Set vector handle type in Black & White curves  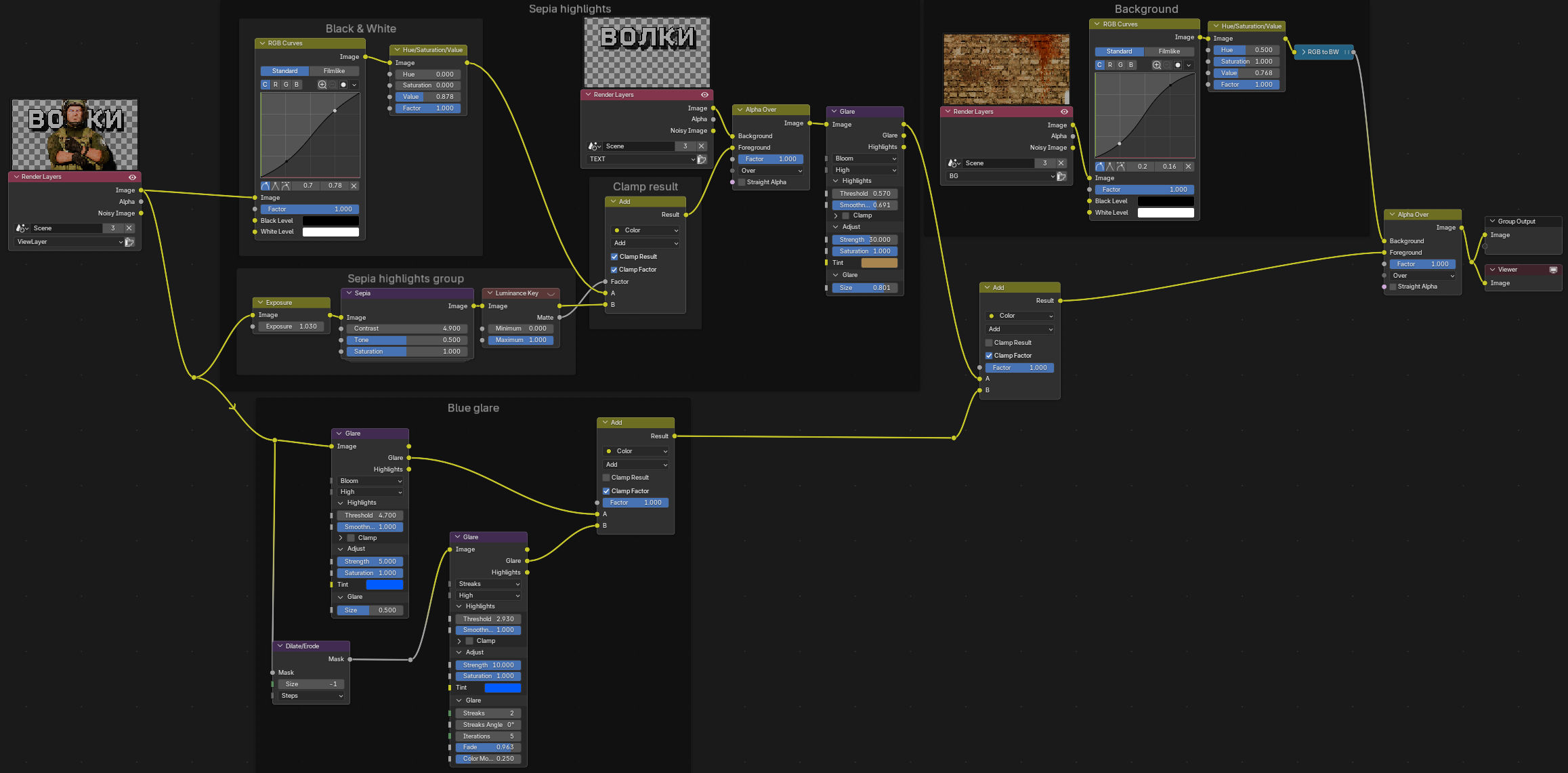click(x=276, y=186)
